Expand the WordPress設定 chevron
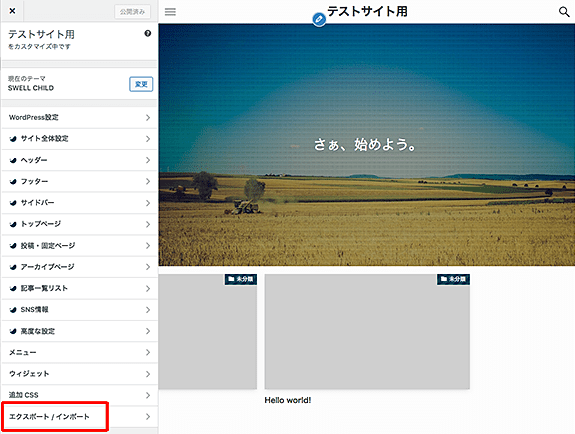The width and height of the screenshot is (575, 434). click(x=148, y=117)
